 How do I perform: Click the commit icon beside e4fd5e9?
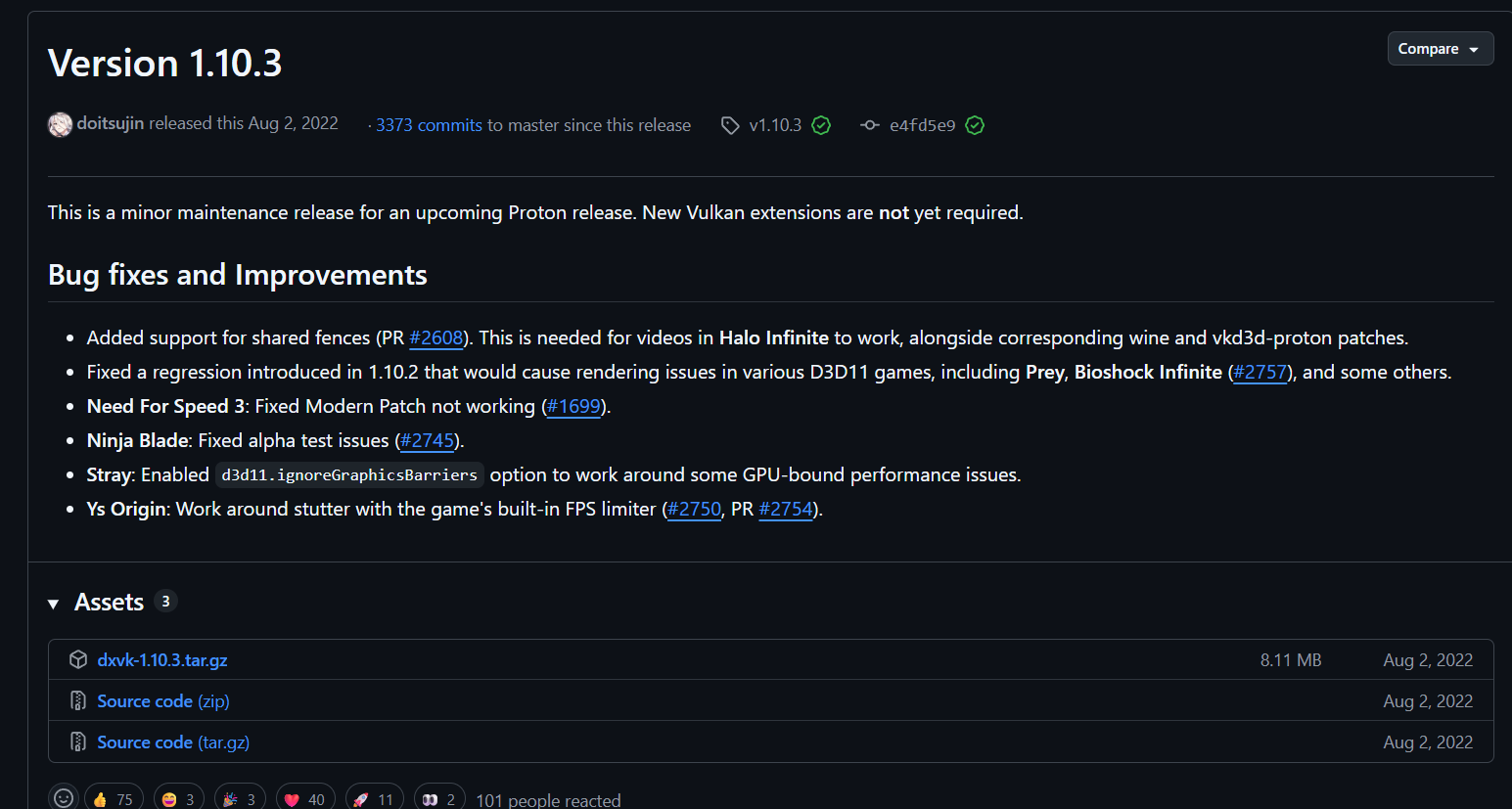coord(870,125)
